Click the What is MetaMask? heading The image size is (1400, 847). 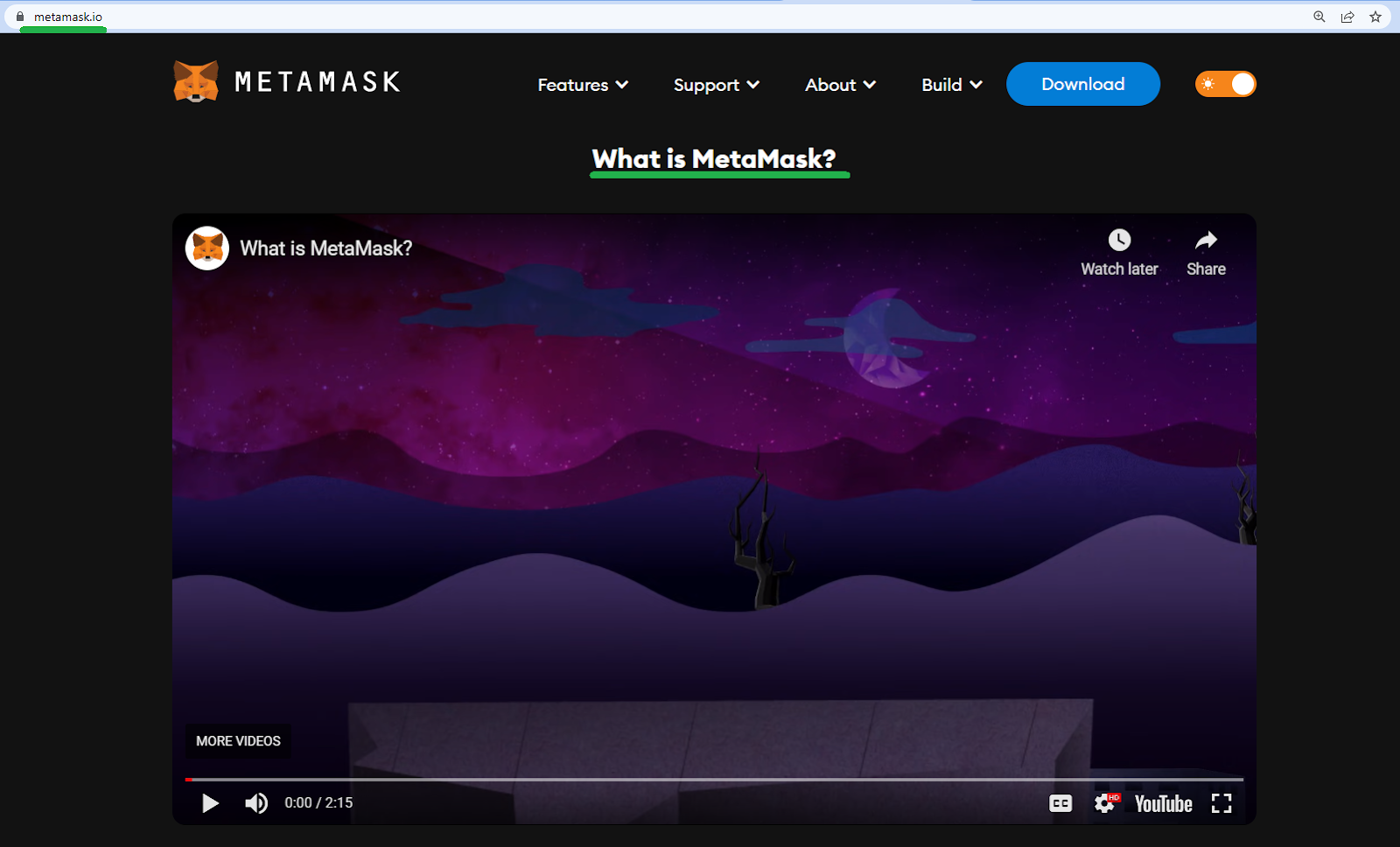tap(714, 158)
